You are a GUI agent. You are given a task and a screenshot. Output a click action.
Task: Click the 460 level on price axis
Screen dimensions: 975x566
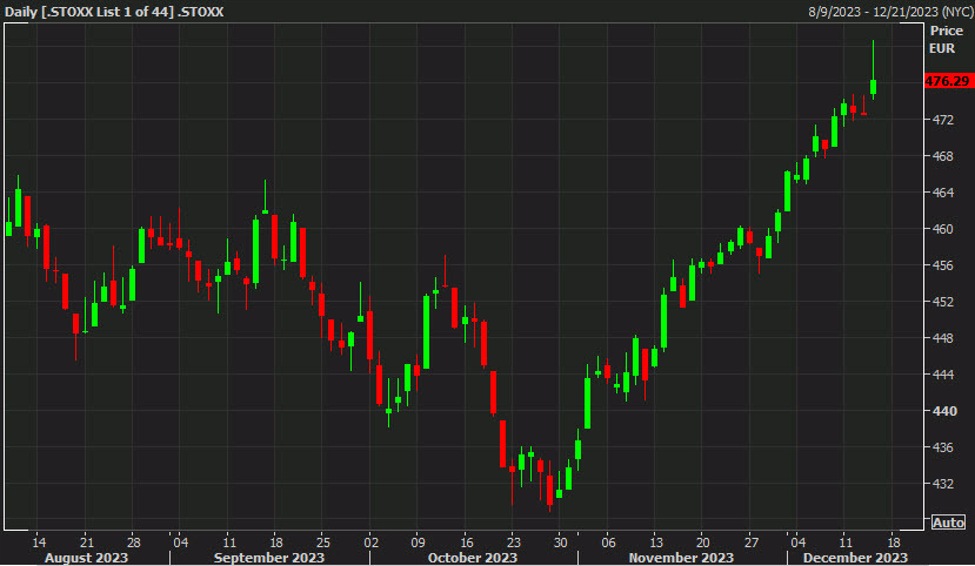(x=943, y=229)
